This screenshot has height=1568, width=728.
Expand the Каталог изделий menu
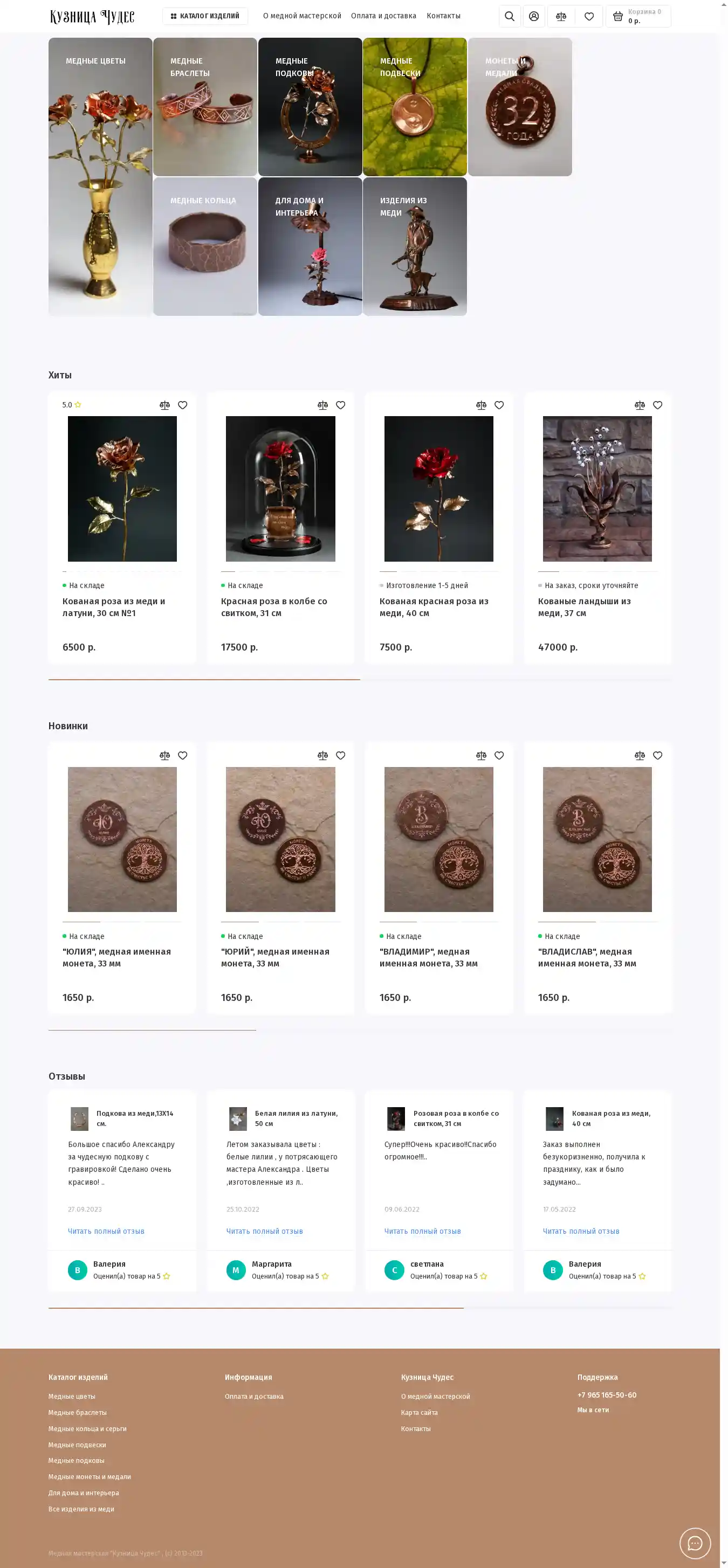pyautogui.click(x=205, y=16)
